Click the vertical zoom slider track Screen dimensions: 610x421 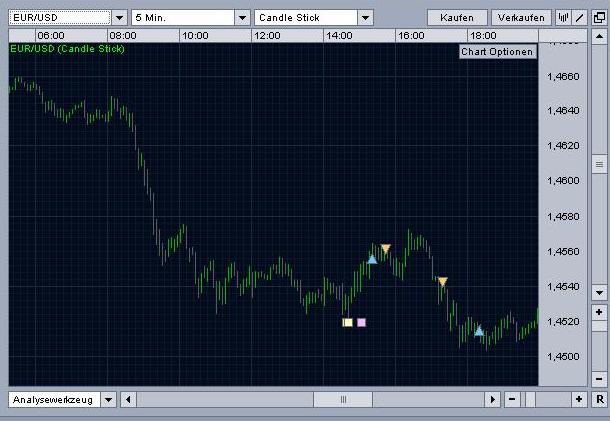599,346
